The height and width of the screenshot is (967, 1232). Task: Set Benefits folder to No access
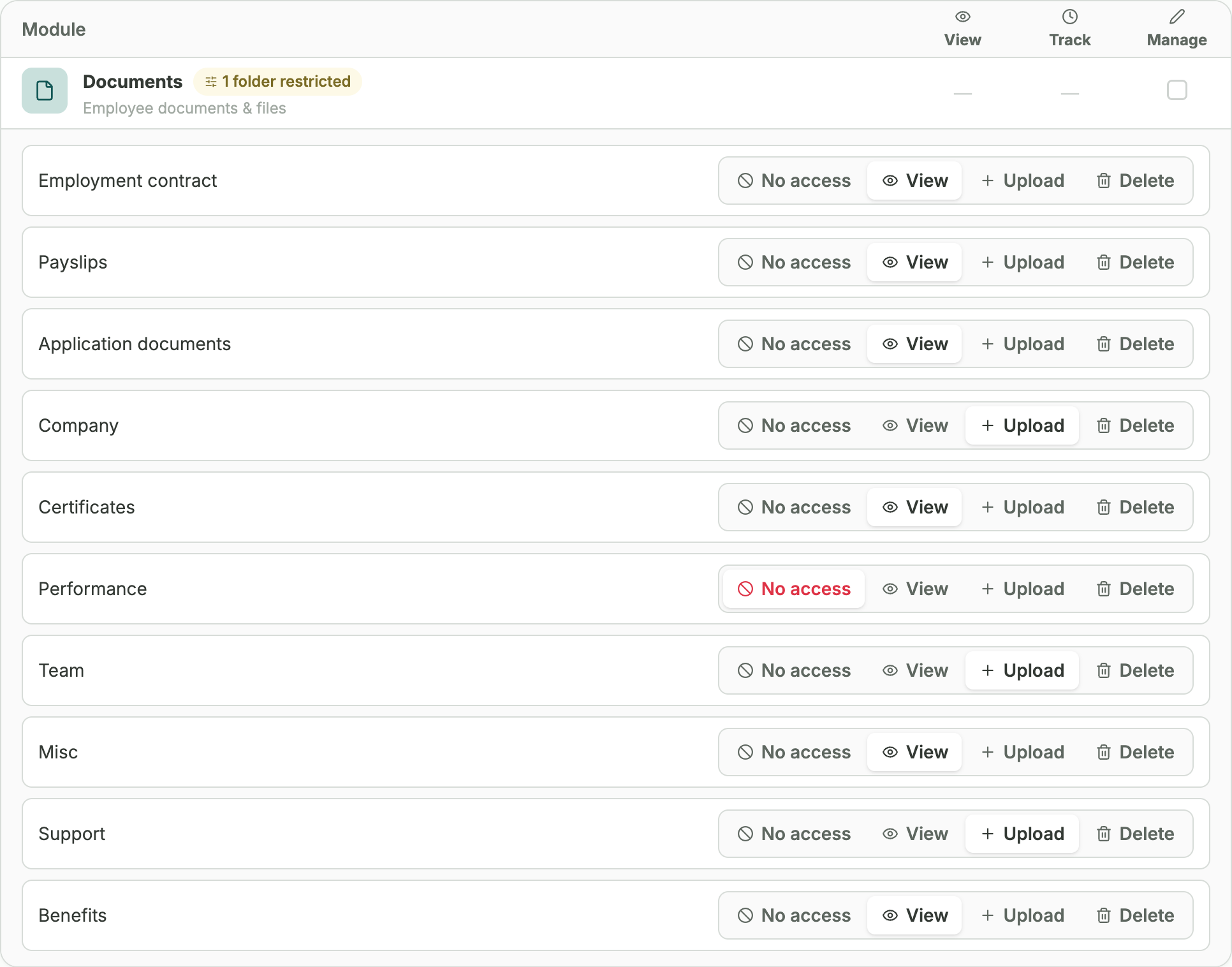tap(794, 915)
